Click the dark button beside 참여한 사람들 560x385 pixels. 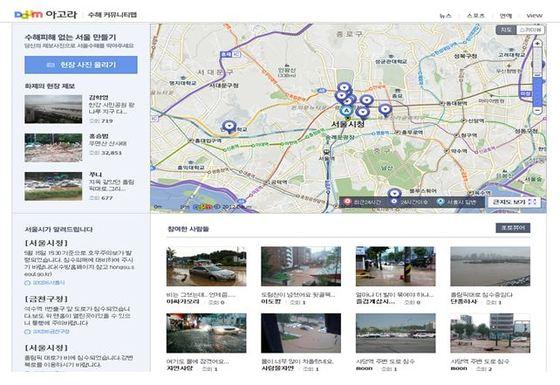[x=513, y=228]
